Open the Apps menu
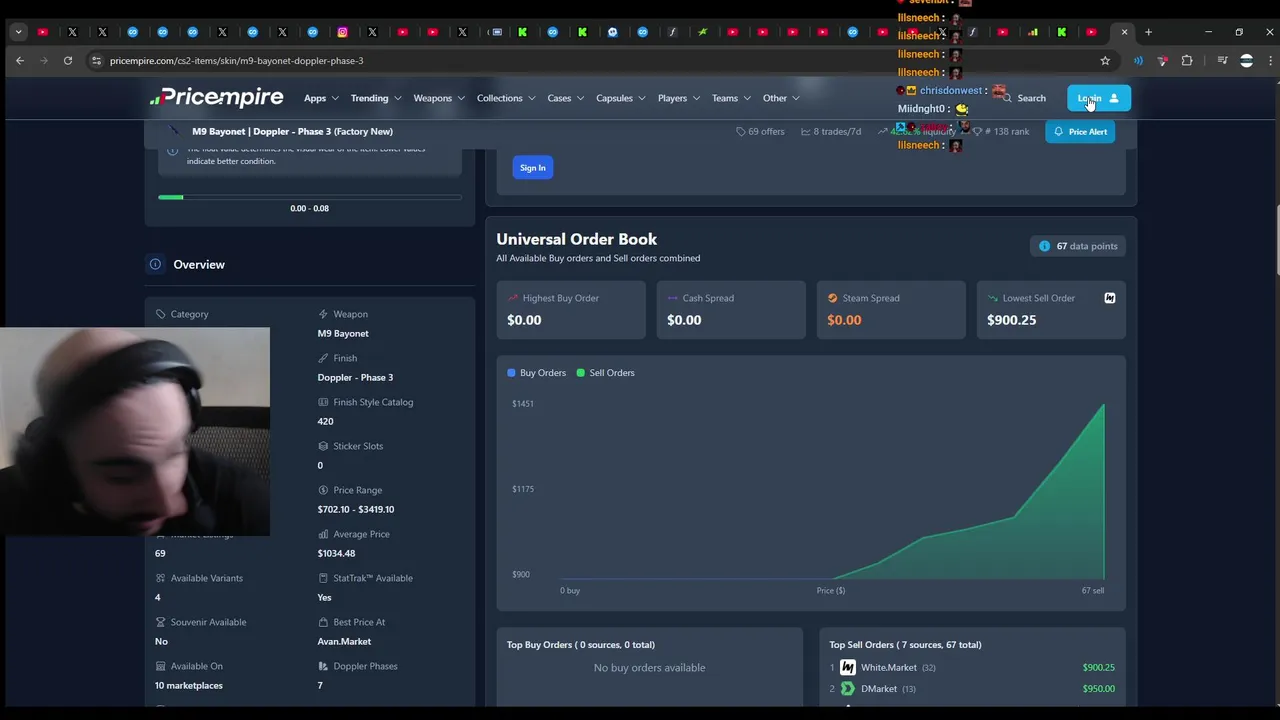 (321, 98)
